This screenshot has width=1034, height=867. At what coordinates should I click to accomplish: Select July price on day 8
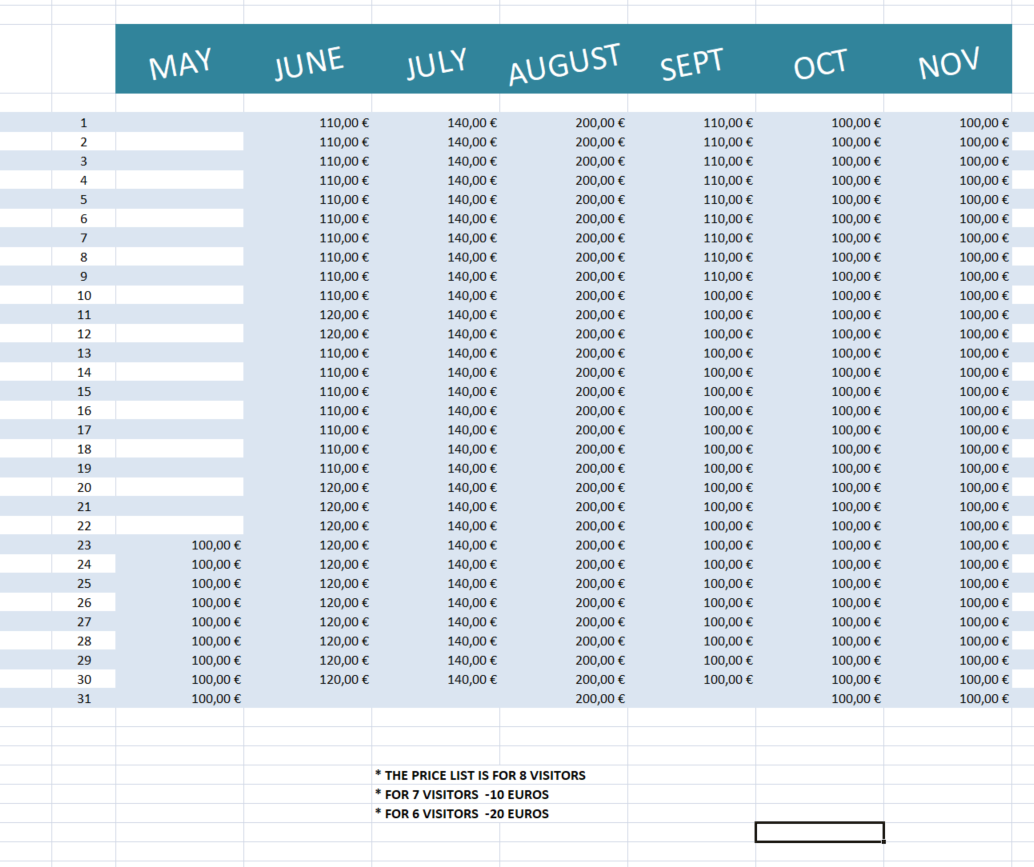pos(472,257)
